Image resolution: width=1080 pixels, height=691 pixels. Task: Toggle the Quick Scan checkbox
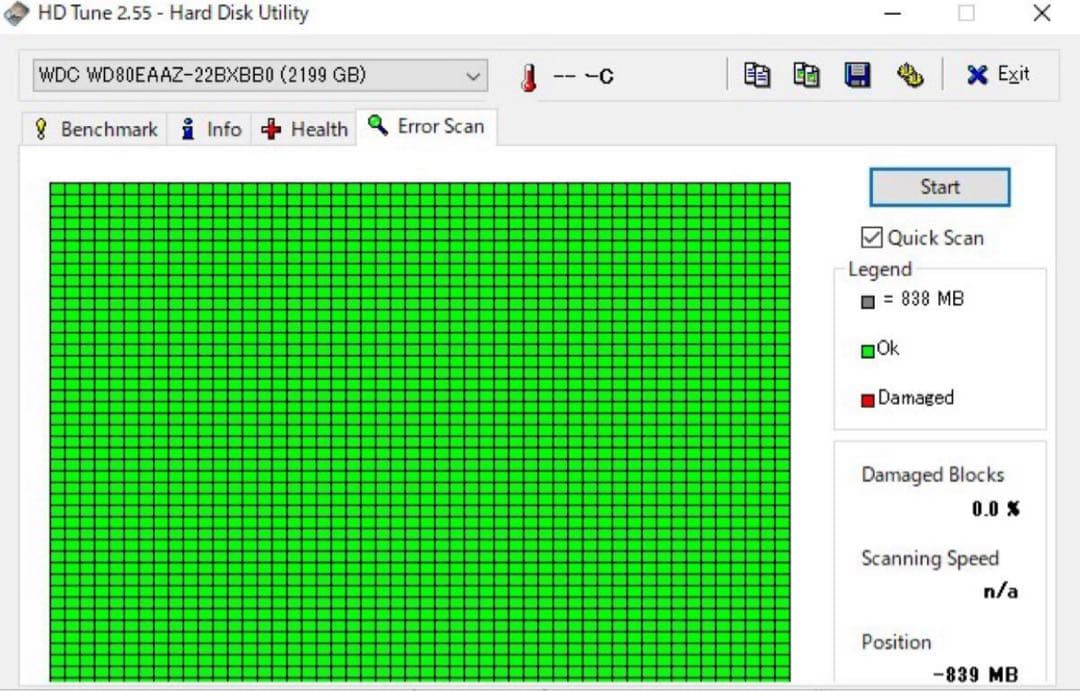click(871, 237)
